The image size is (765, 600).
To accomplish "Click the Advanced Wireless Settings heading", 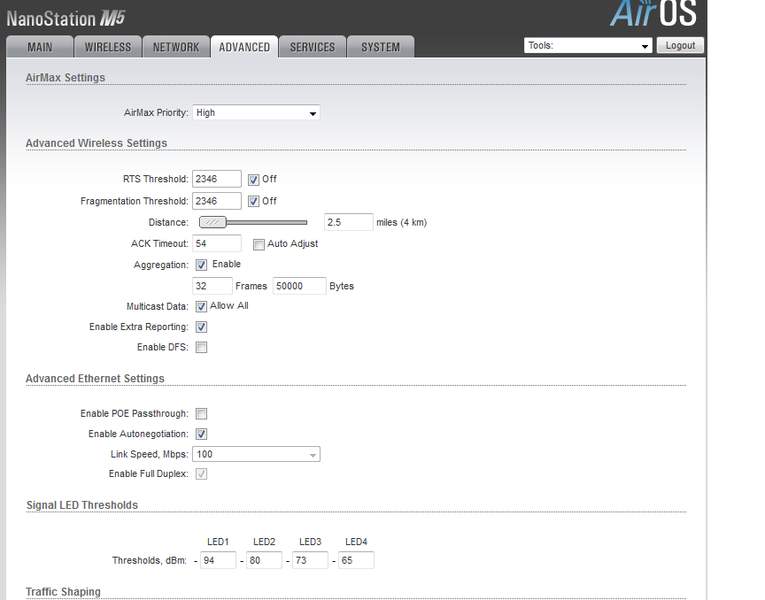I will click(96, 143).
